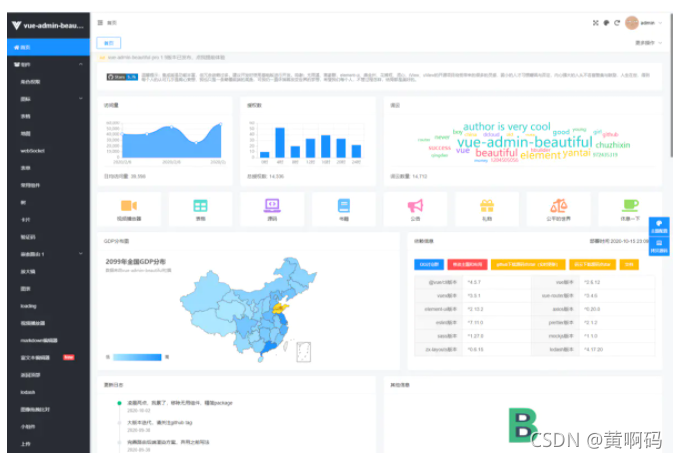
Task: Click the vue-router version row in table
Action: (593, 296)
